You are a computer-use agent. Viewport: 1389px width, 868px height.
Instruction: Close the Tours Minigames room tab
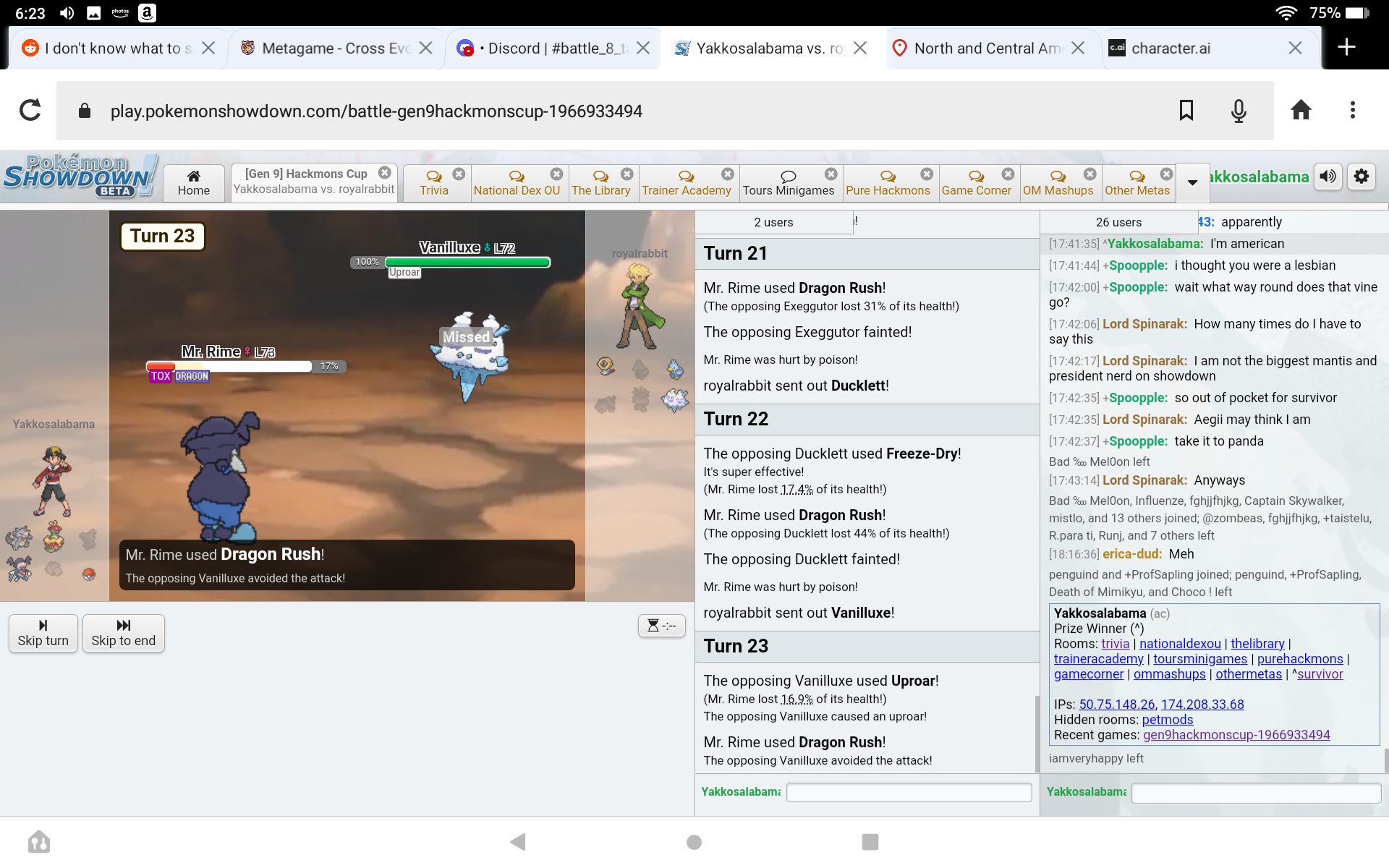pos(831,174)
